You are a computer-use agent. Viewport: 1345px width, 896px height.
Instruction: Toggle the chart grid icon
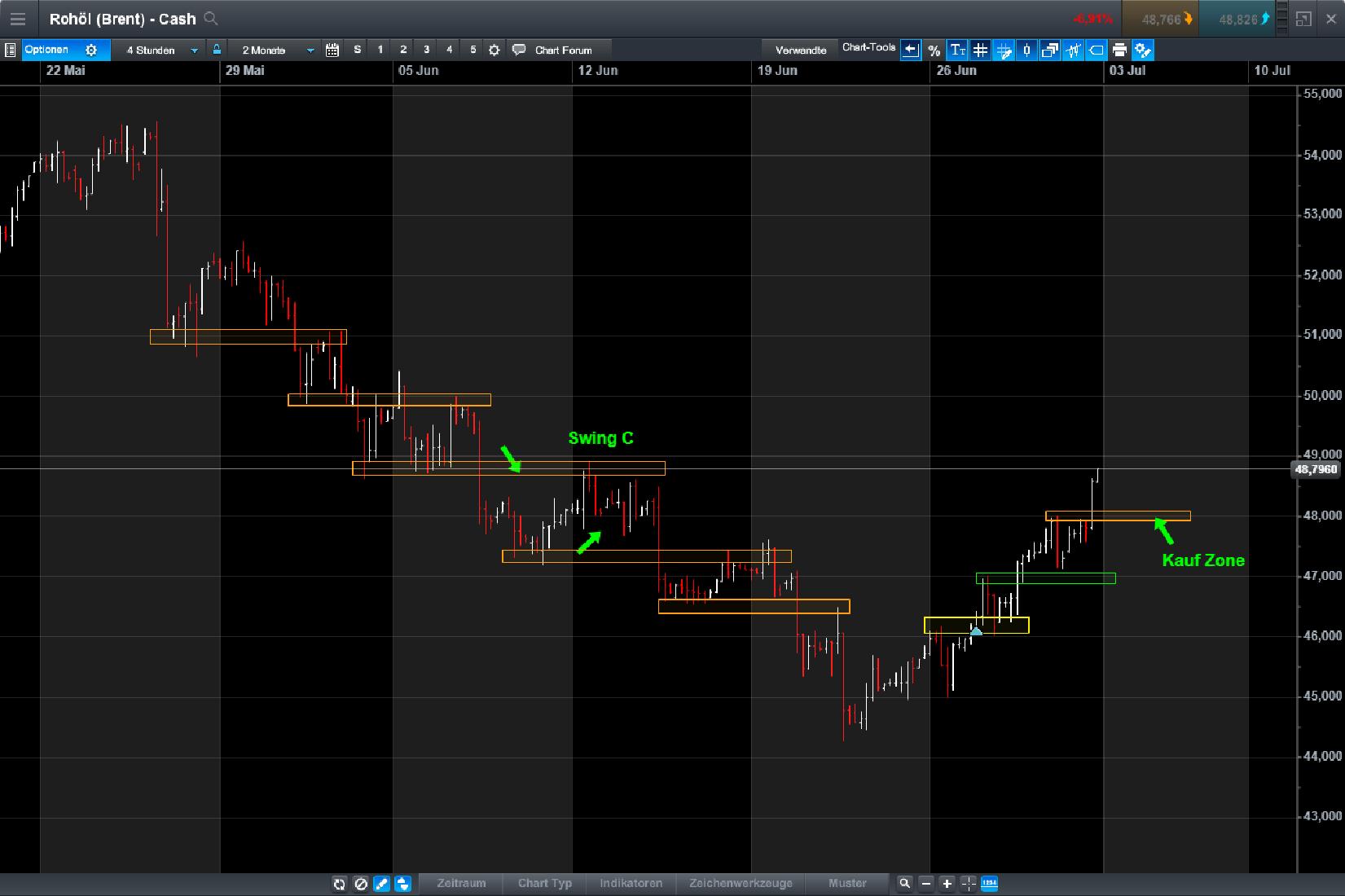click(x=981, y=50)
